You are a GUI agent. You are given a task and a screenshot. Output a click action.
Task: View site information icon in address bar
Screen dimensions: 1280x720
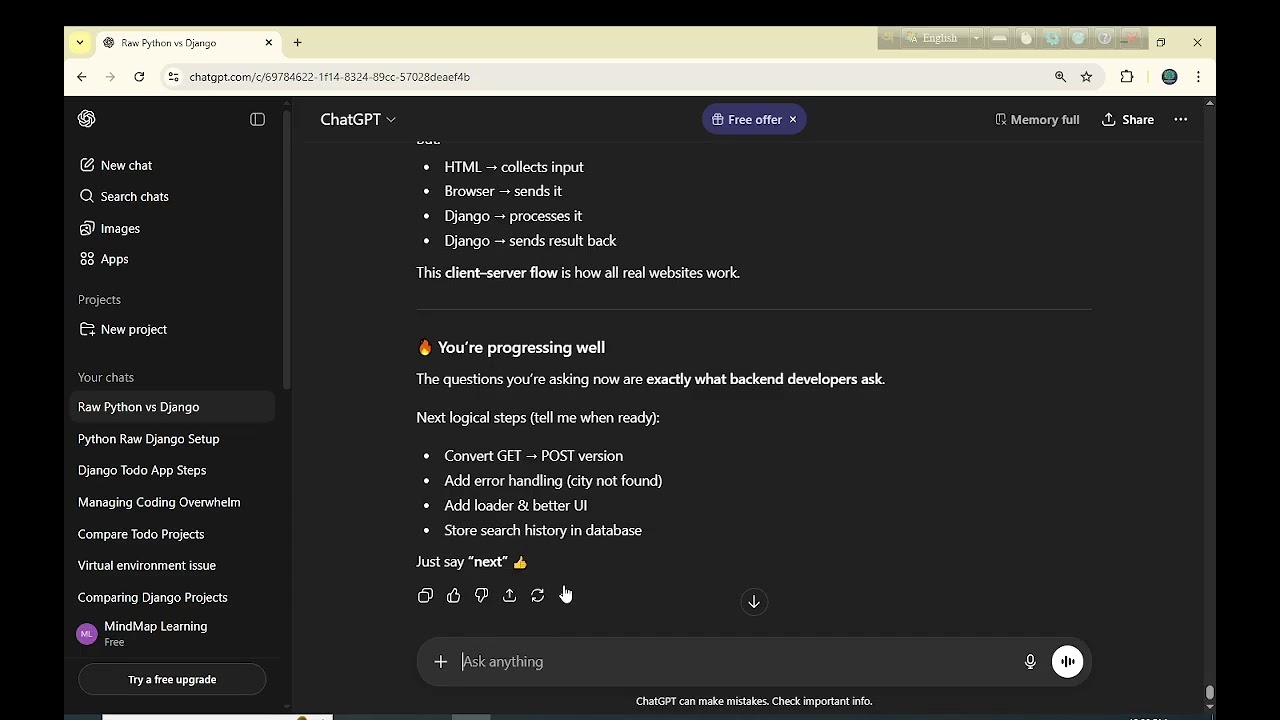pos(173,77)
